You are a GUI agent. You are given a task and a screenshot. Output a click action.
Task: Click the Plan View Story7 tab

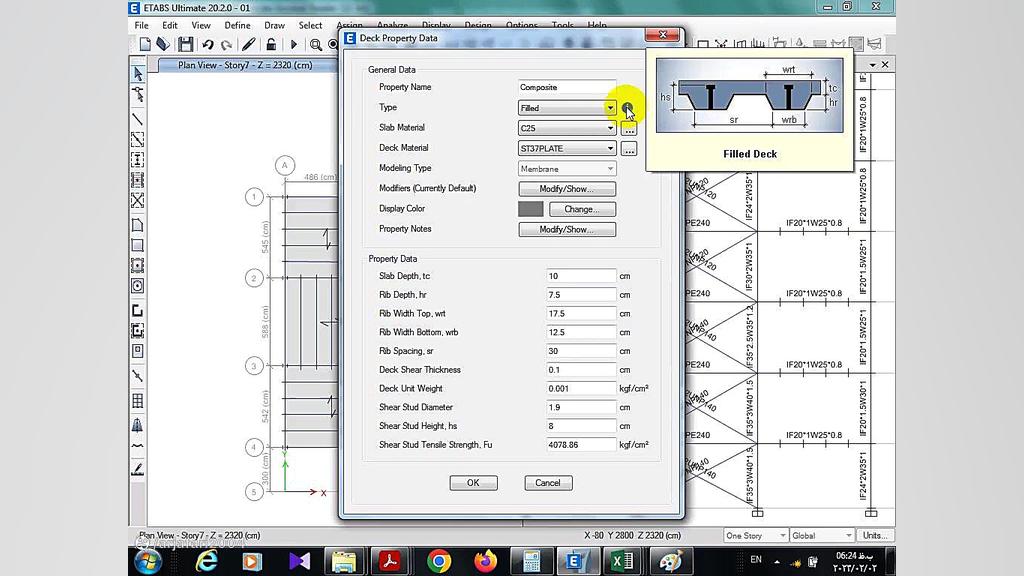click(x=245, y=65)
